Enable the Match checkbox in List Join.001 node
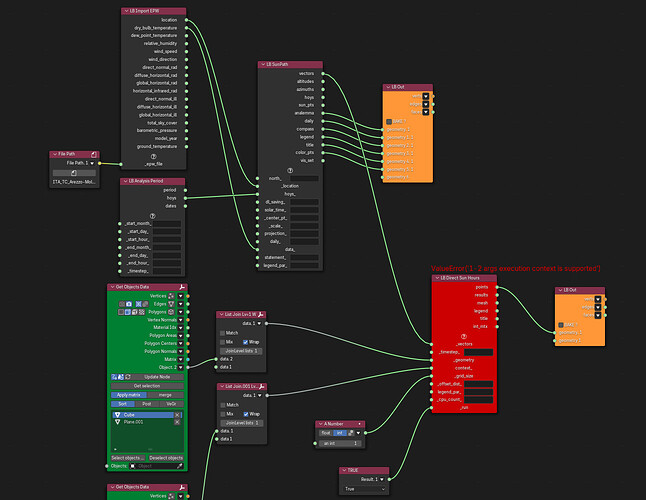 coord(223,405)
